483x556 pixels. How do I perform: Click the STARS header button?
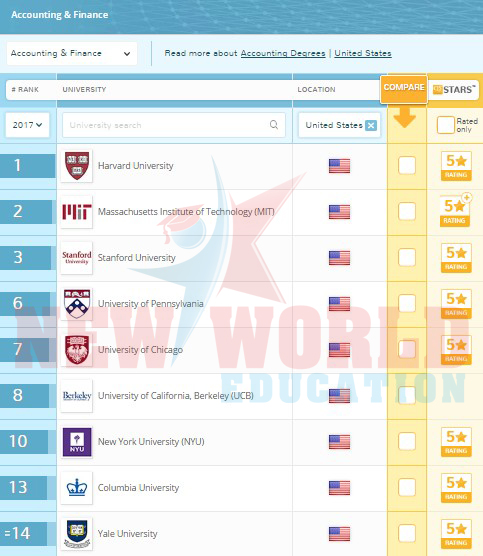(454, 89)
